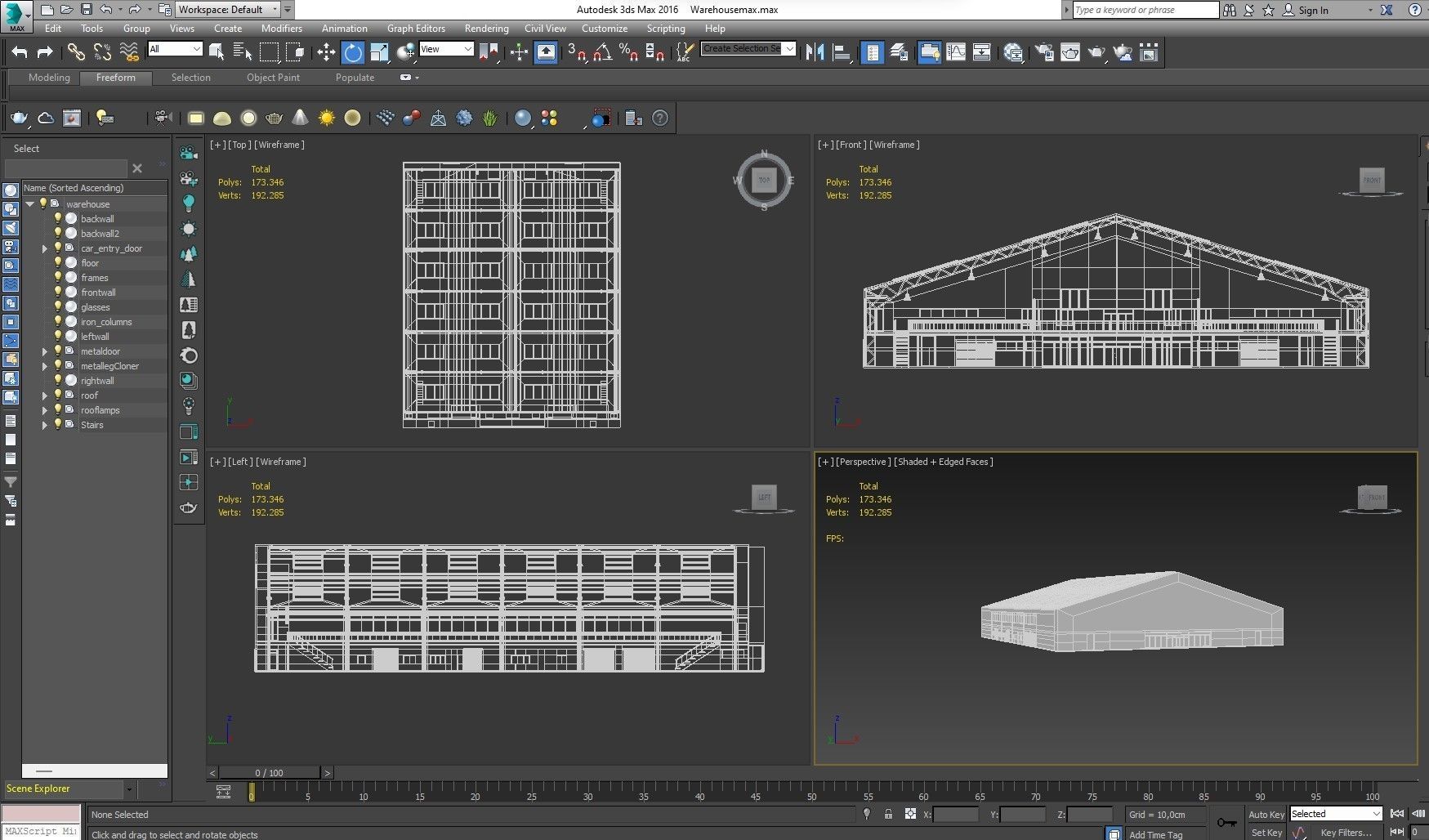
Task: Click the Auto Key button
Action: point(1266,814)
